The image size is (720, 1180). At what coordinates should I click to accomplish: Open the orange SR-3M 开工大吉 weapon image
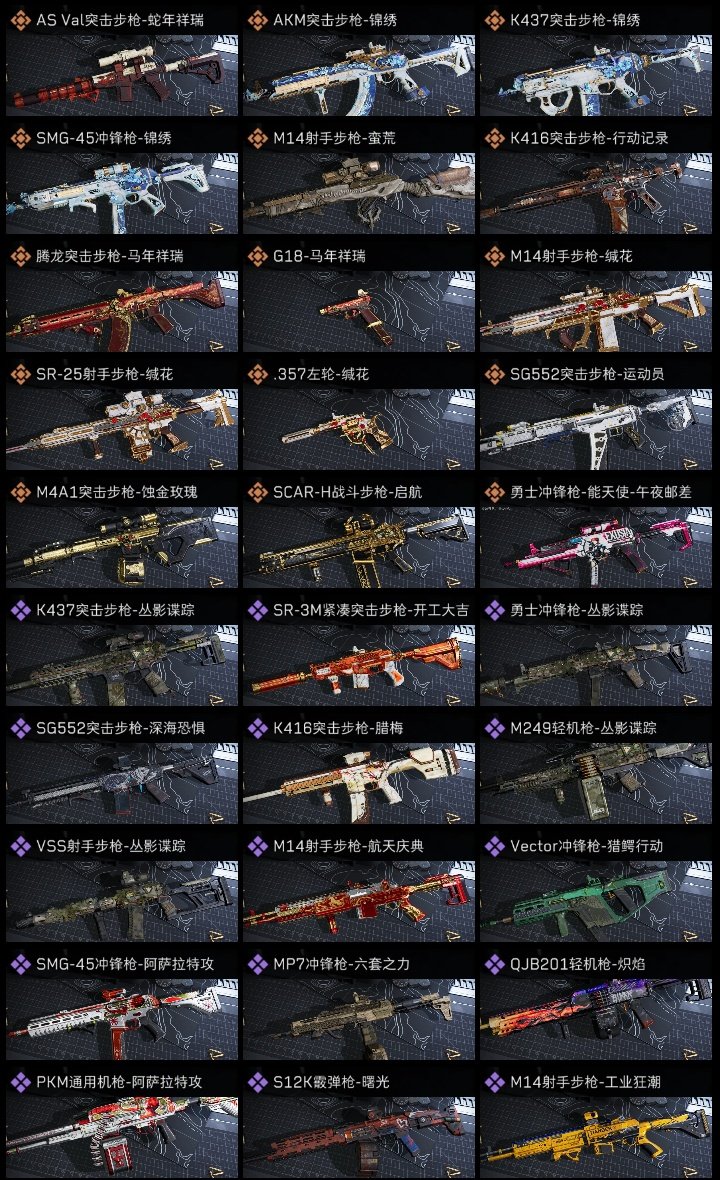[359, 665]
